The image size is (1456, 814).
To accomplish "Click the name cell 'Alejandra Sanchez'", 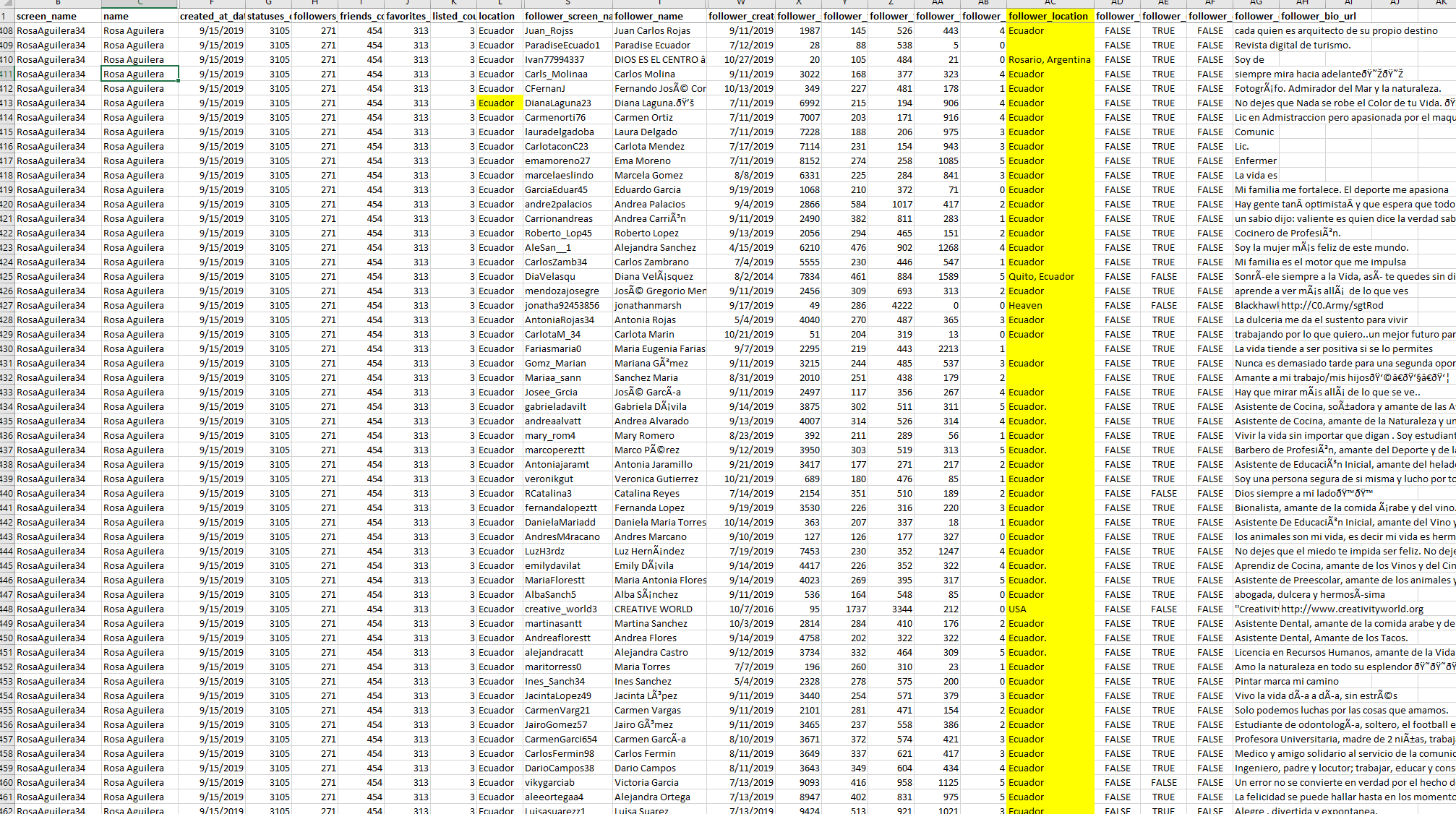I will pos(659,247).
